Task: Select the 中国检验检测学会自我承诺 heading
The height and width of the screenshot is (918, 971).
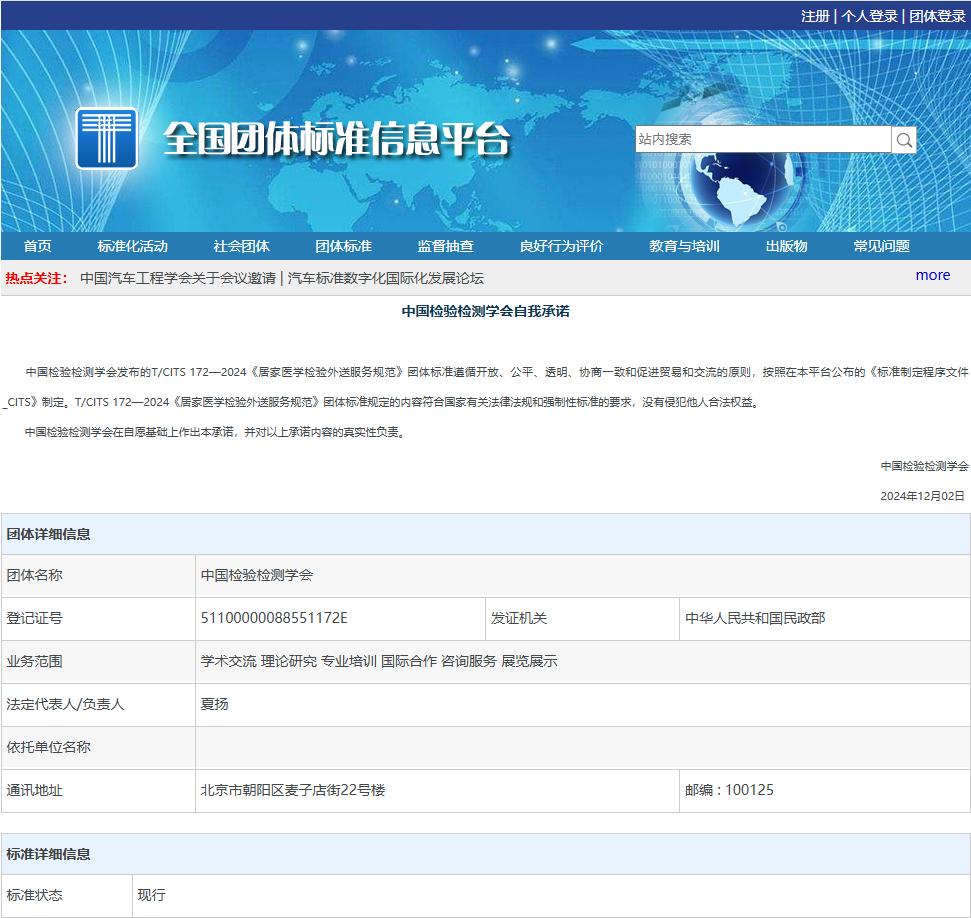Action: (486, 311)
